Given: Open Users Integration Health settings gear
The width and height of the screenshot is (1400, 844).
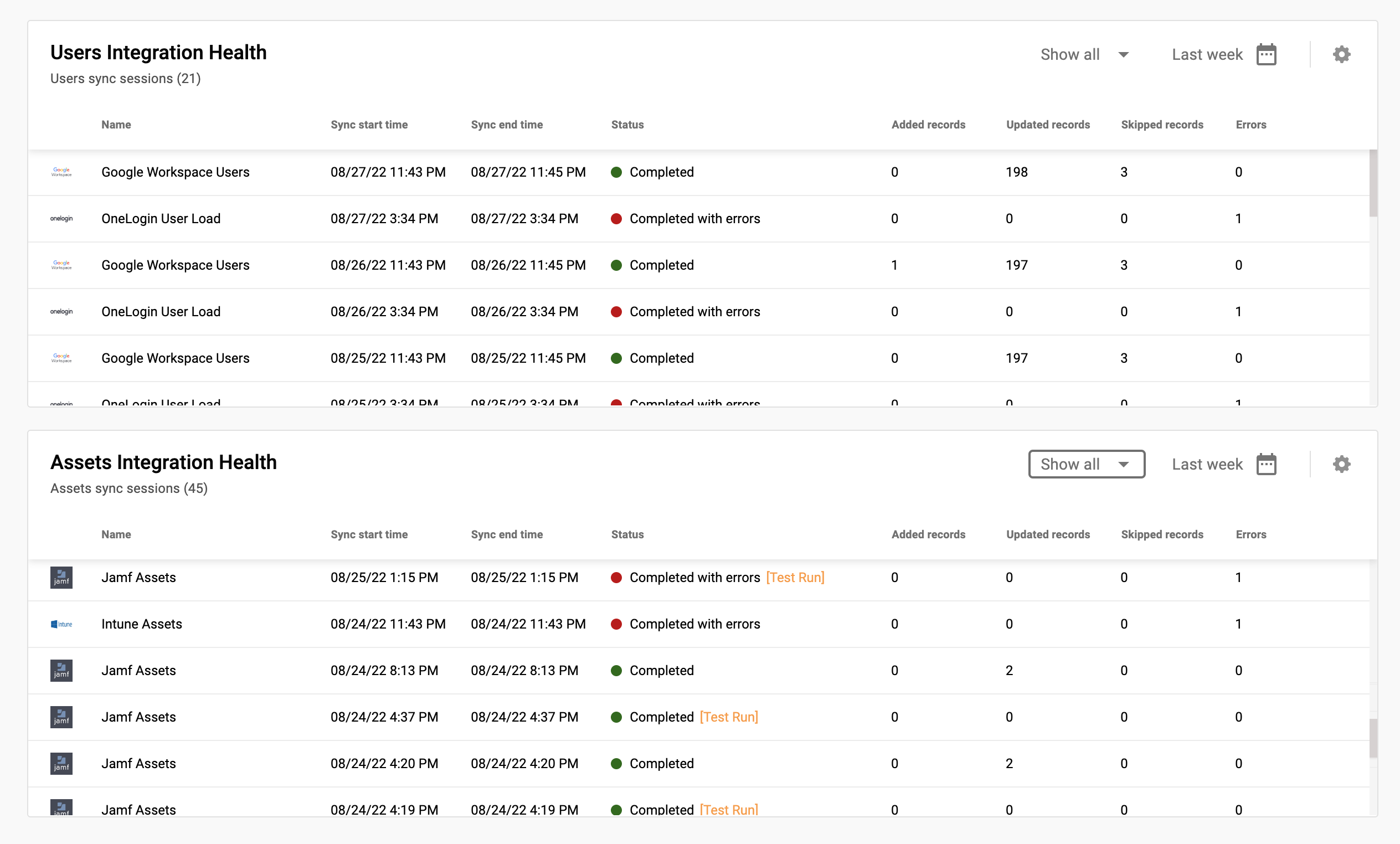Looking at the screenshot, I should tap(1341, 55).
